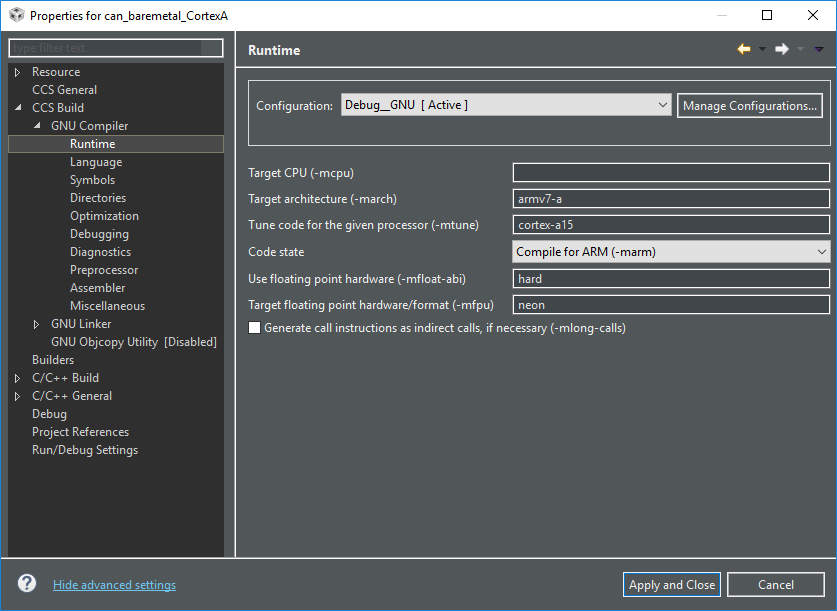This screenshot has height=611, width=837.
Task: Click the GNU Compiler label
Action: click(x=90, y=126)
